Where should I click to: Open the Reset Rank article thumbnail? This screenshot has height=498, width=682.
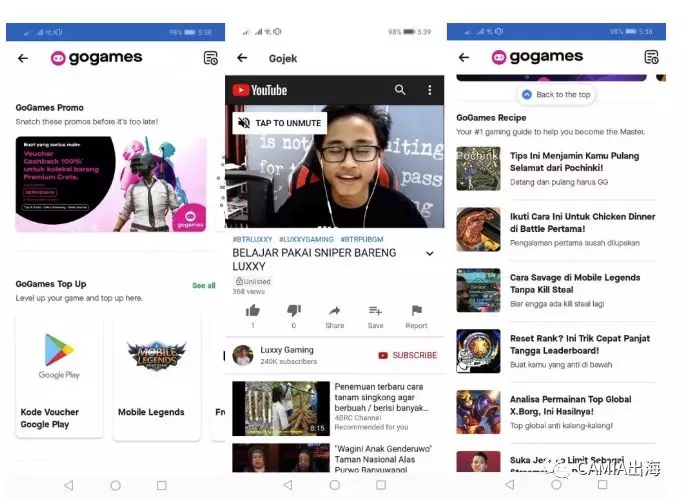click(x=478, y=351)
